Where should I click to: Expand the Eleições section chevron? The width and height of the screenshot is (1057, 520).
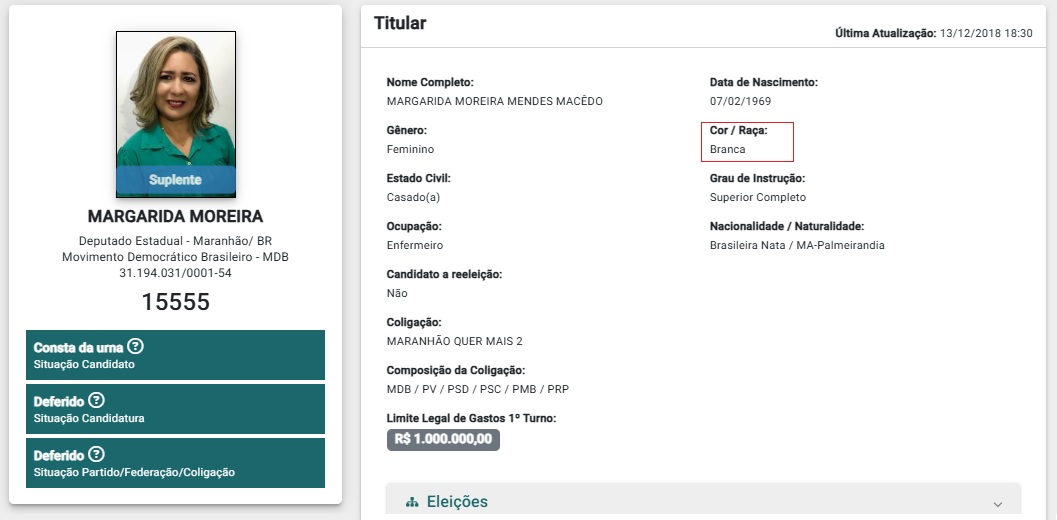pos(998,504)
